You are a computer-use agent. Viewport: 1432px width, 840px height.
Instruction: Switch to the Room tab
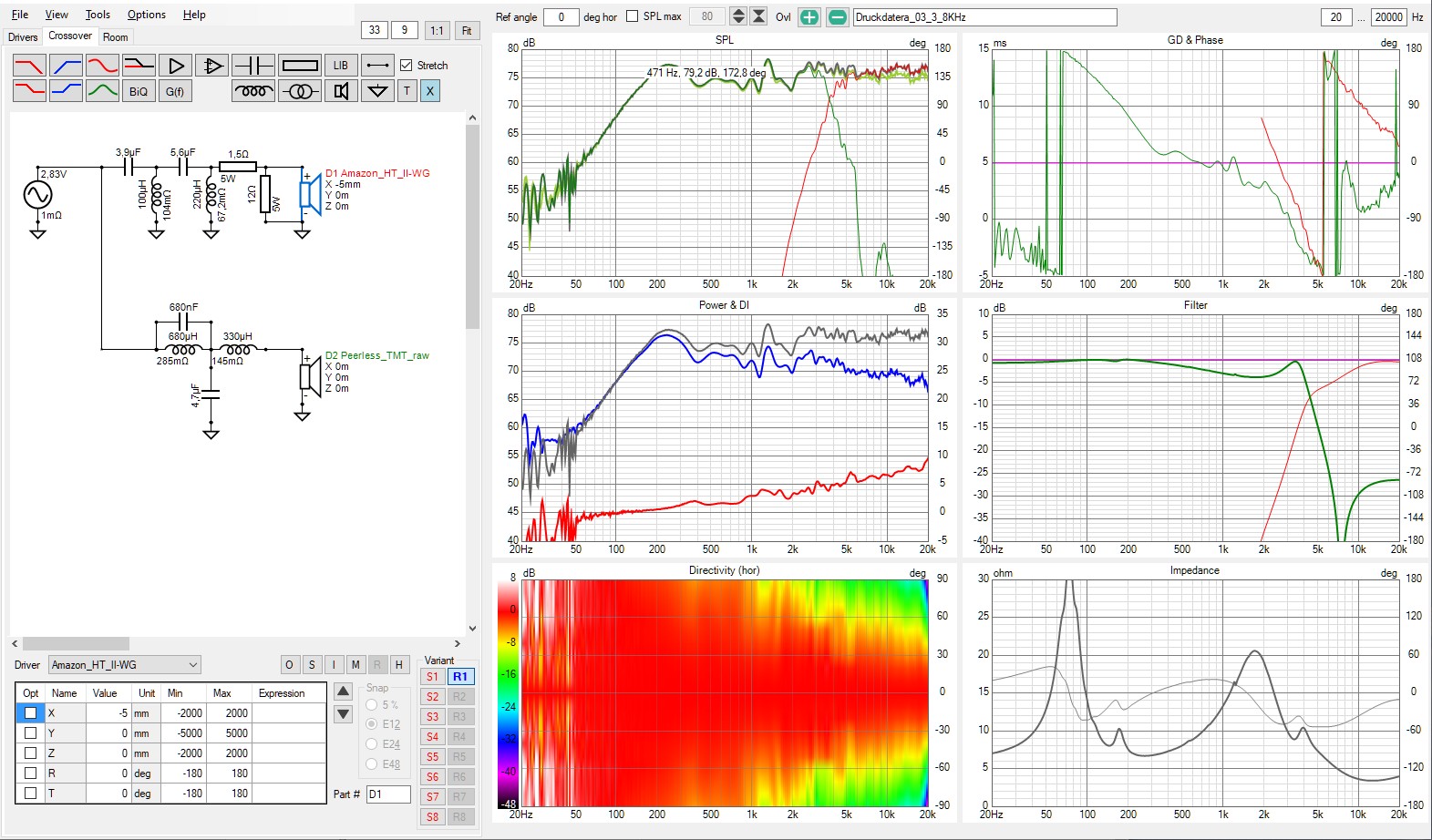pyautogui.click(x=115, y=37)
